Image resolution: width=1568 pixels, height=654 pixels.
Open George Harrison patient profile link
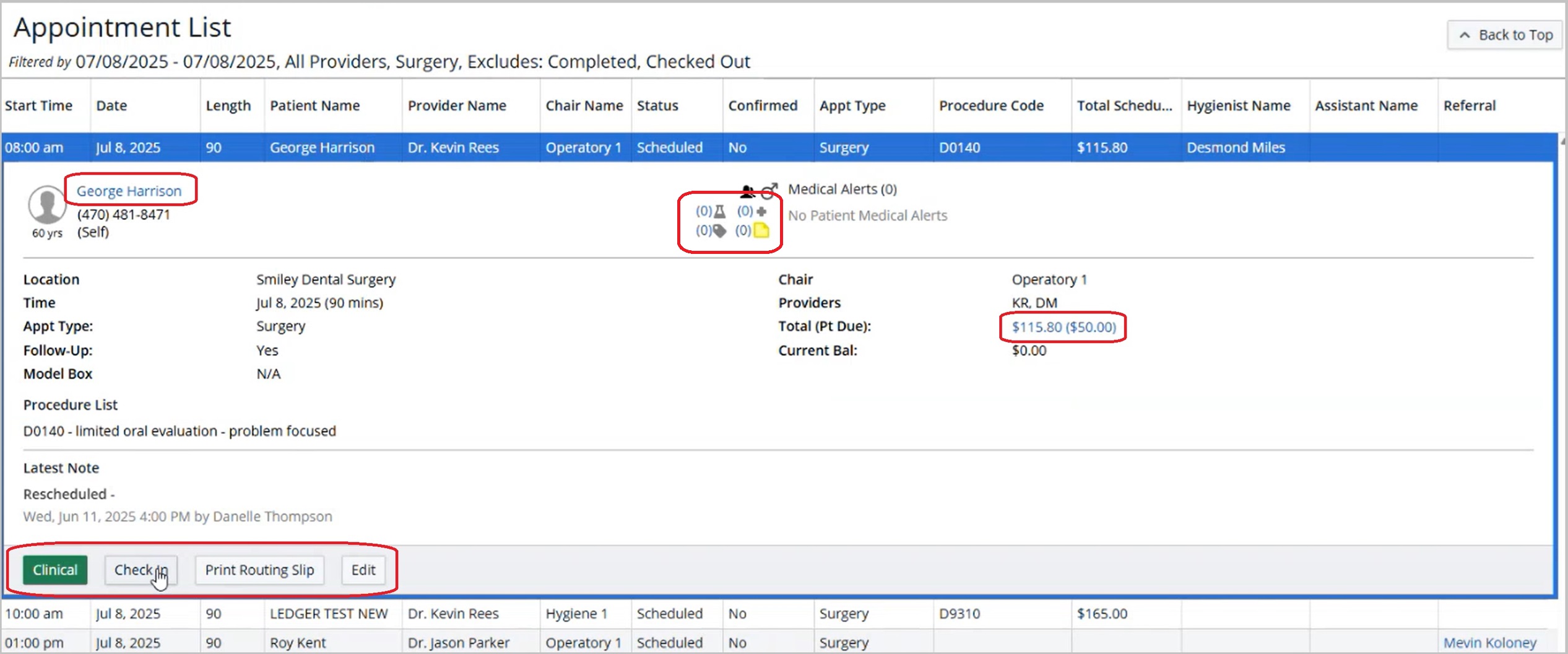[x=129, y=191]
